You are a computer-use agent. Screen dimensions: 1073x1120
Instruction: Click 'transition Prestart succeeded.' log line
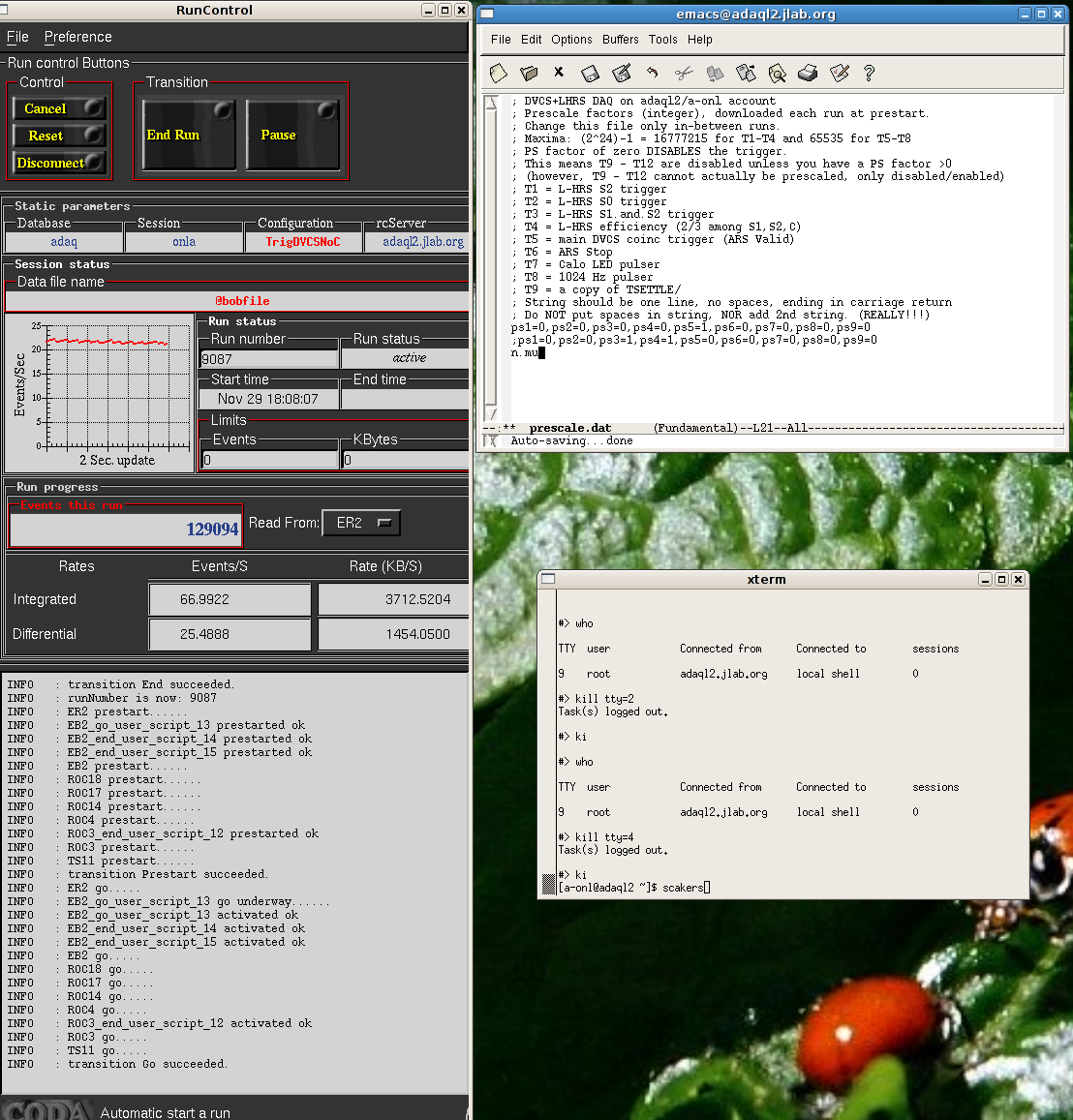[168, 875]
